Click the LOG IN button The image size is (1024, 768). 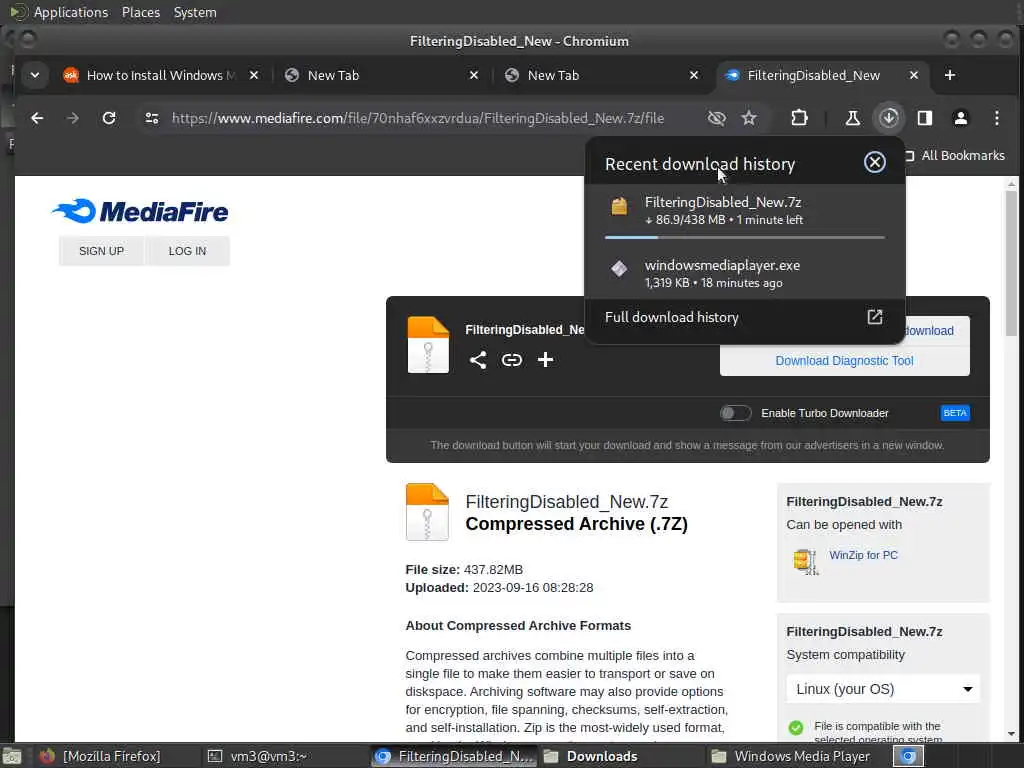point(187,251)
